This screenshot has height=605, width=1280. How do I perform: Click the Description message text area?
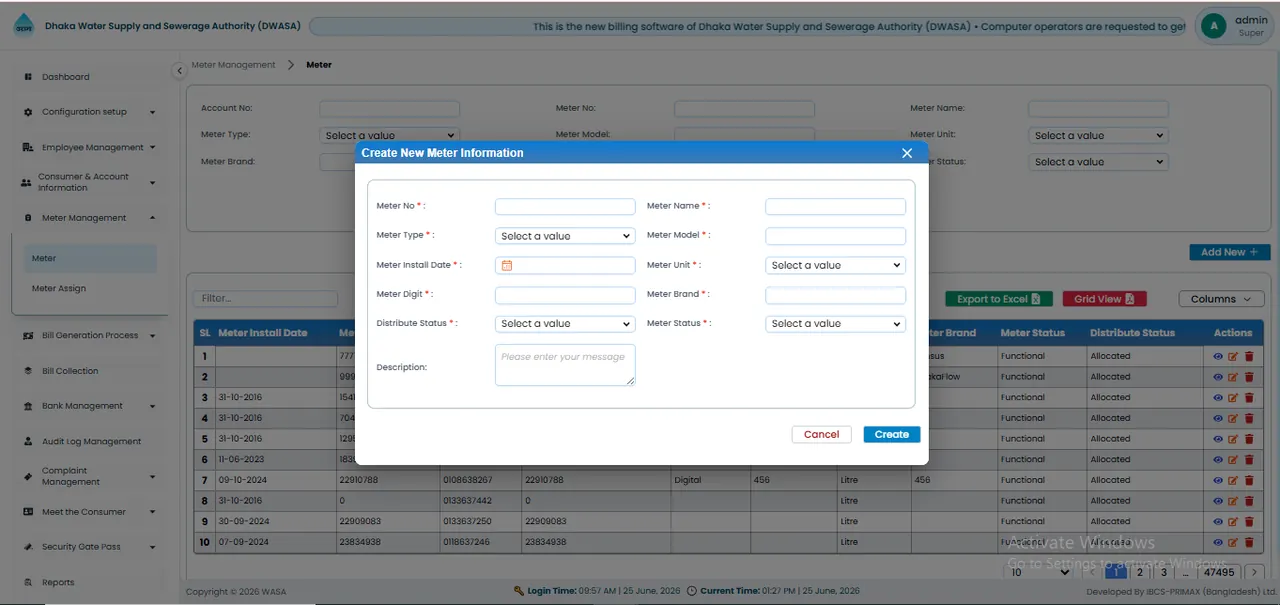pos(565,365)
